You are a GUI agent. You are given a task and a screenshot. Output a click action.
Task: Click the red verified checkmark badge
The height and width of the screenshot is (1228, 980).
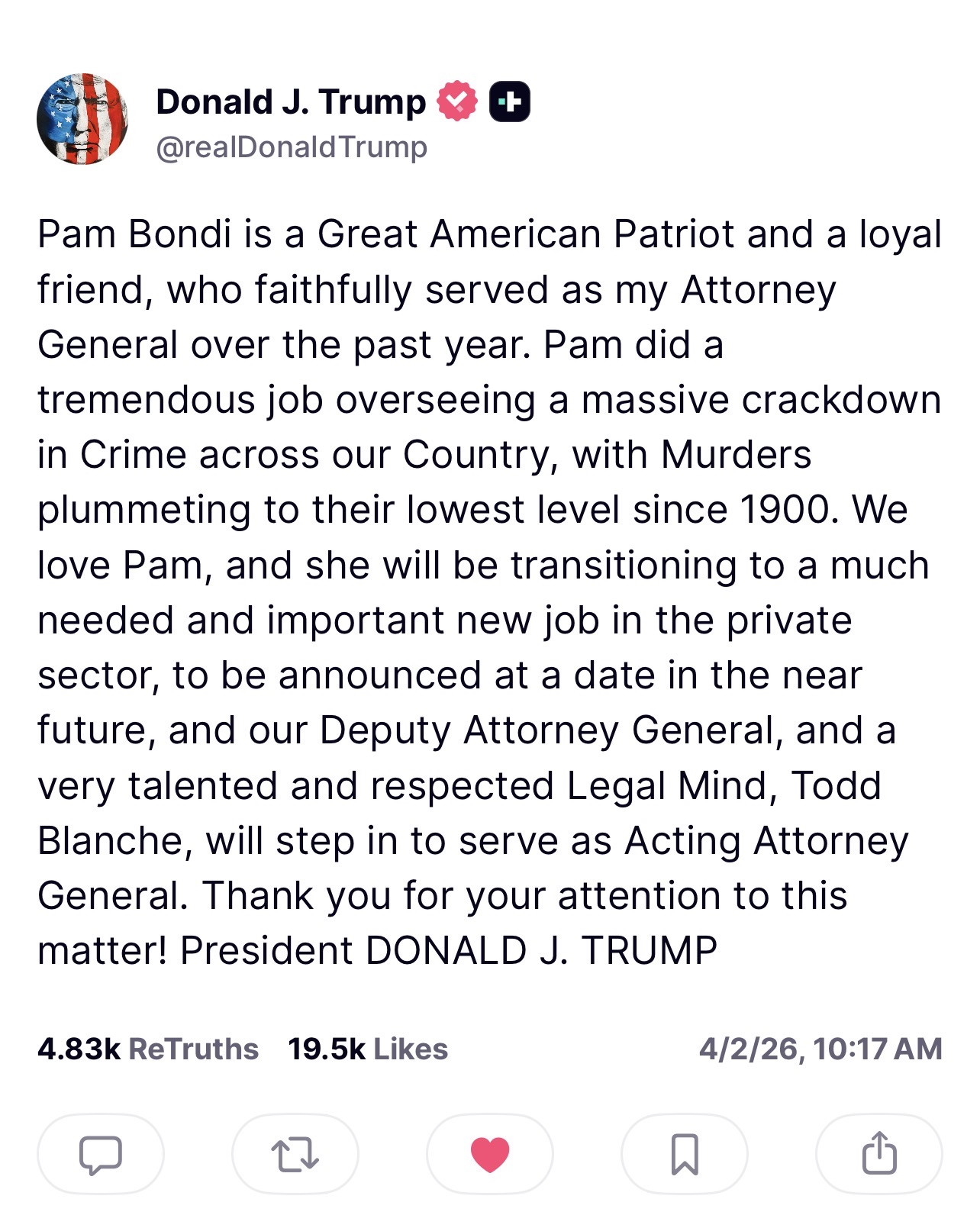(x=456, y=102)
